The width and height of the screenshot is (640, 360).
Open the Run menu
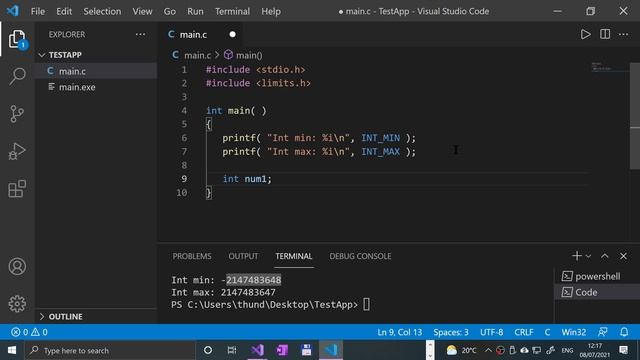pos(195,11)
